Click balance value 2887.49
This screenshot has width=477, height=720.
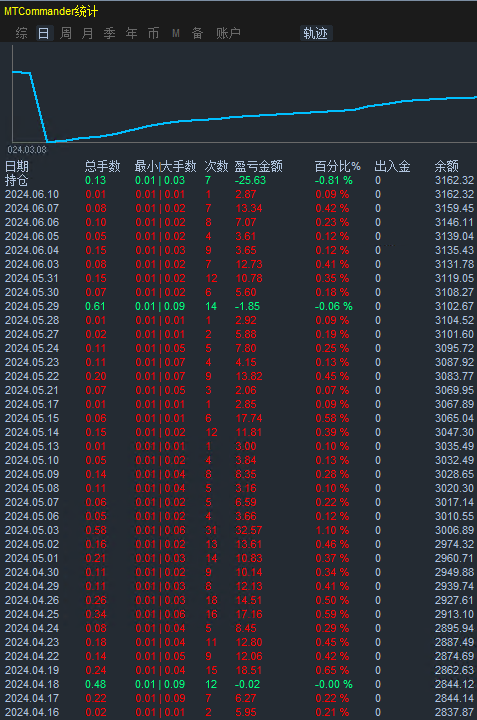click(x=455, y=642)
